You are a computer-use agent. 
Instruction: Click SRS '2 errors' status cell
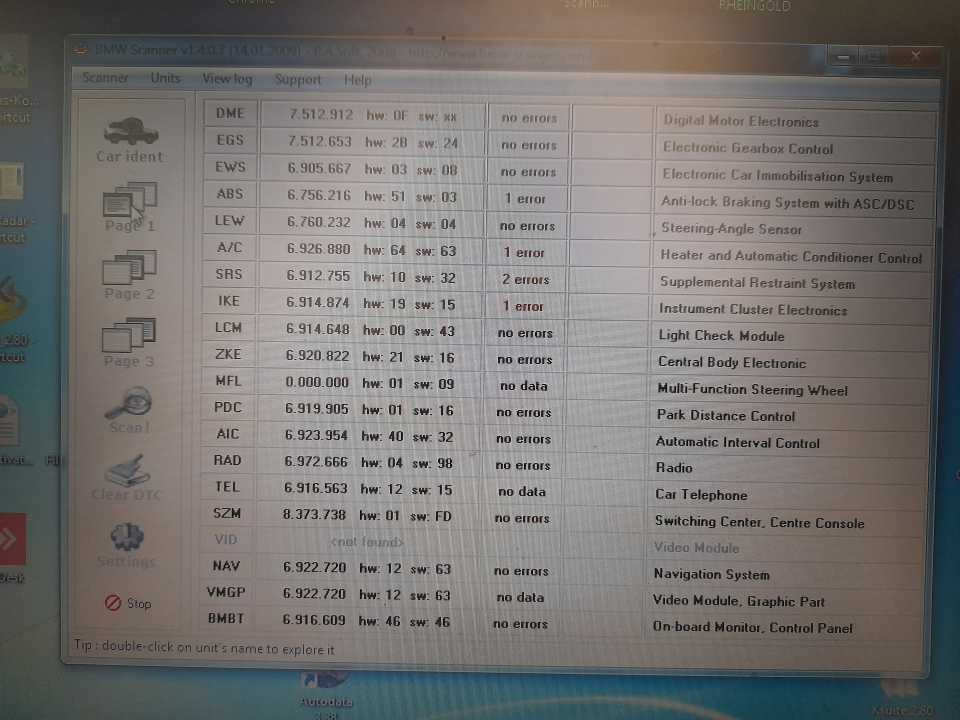tap(526, 280)
